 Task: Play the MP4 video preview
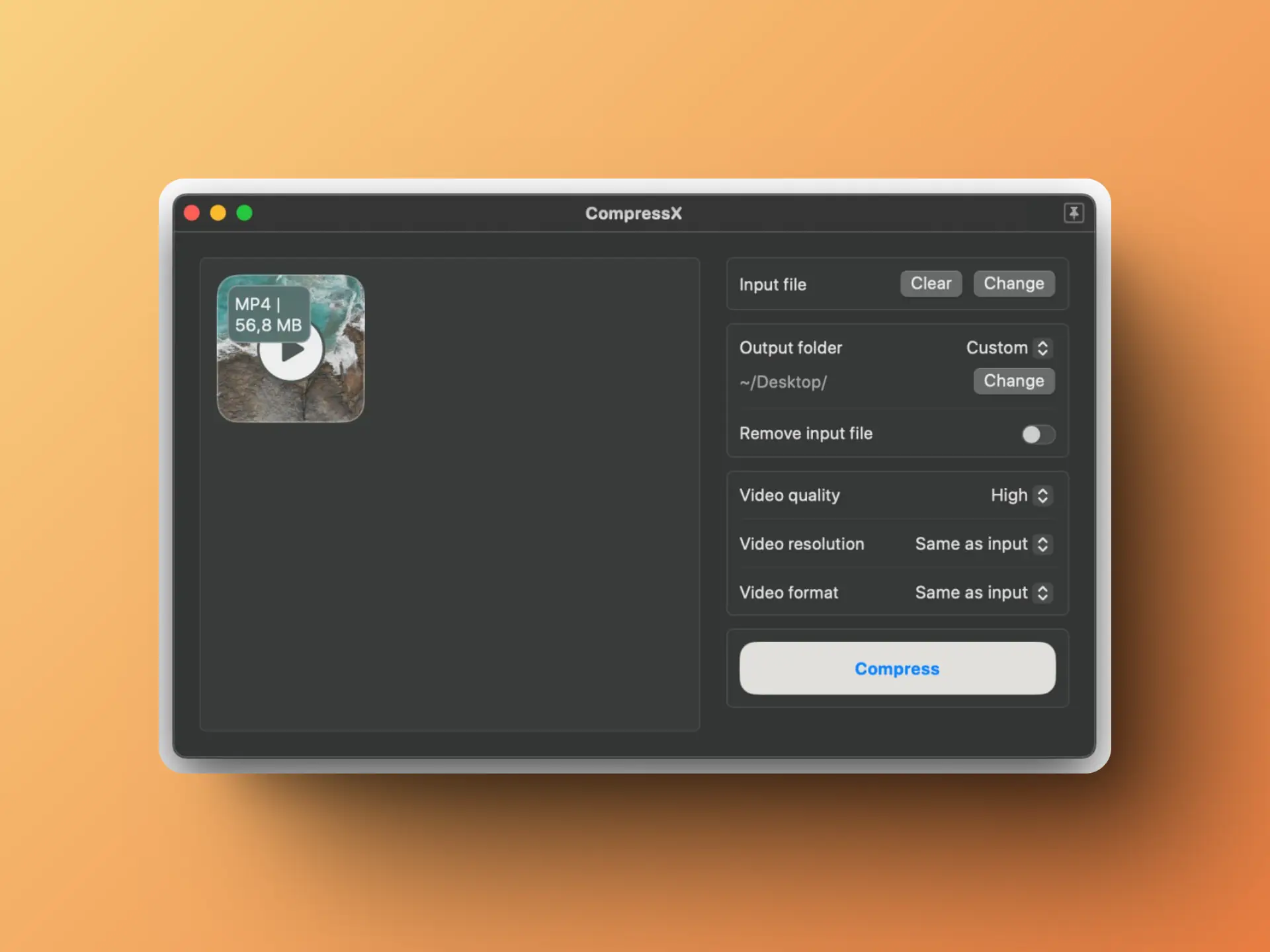pos(291,350)
